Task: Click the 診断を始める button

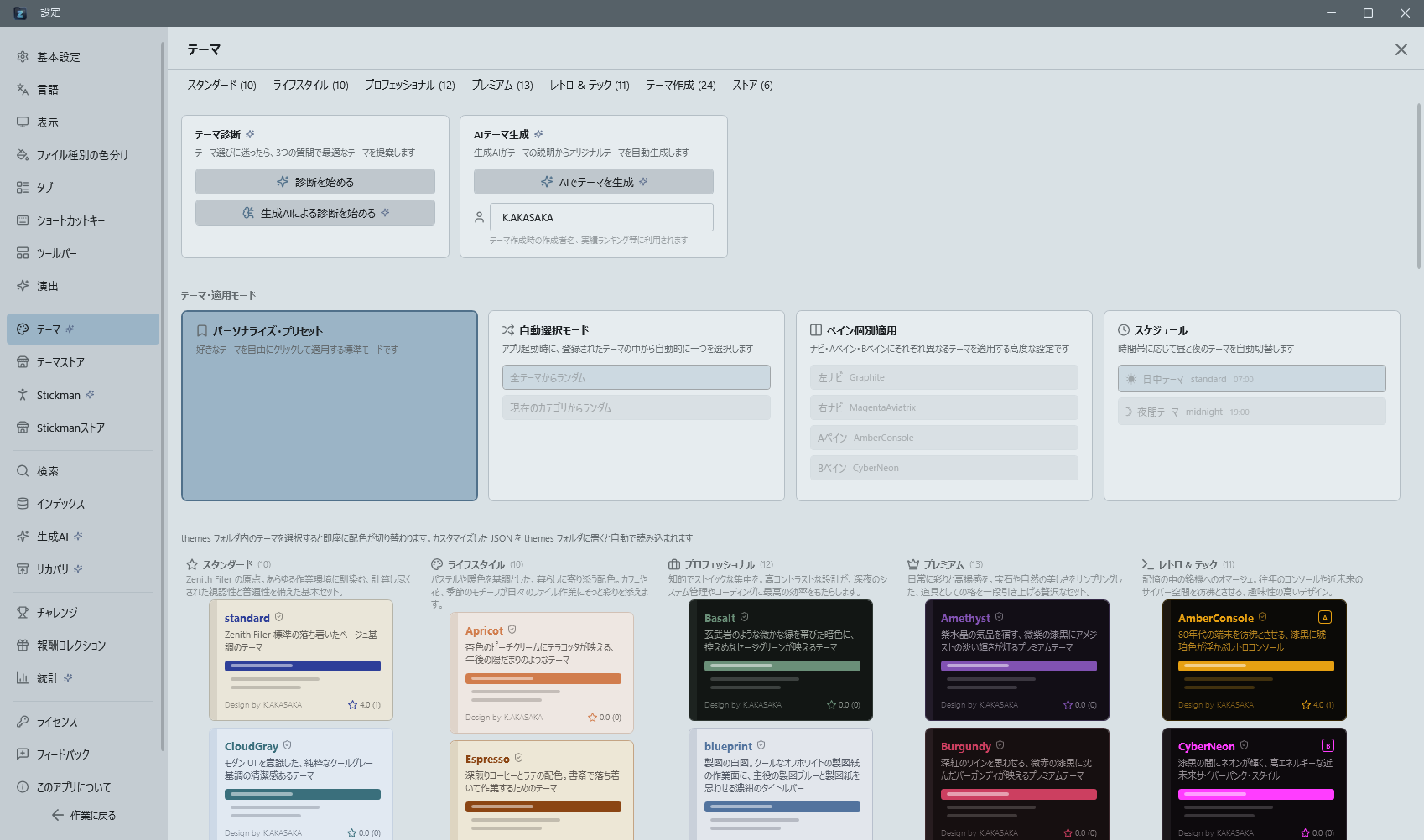Action: (x=315, y=182)
